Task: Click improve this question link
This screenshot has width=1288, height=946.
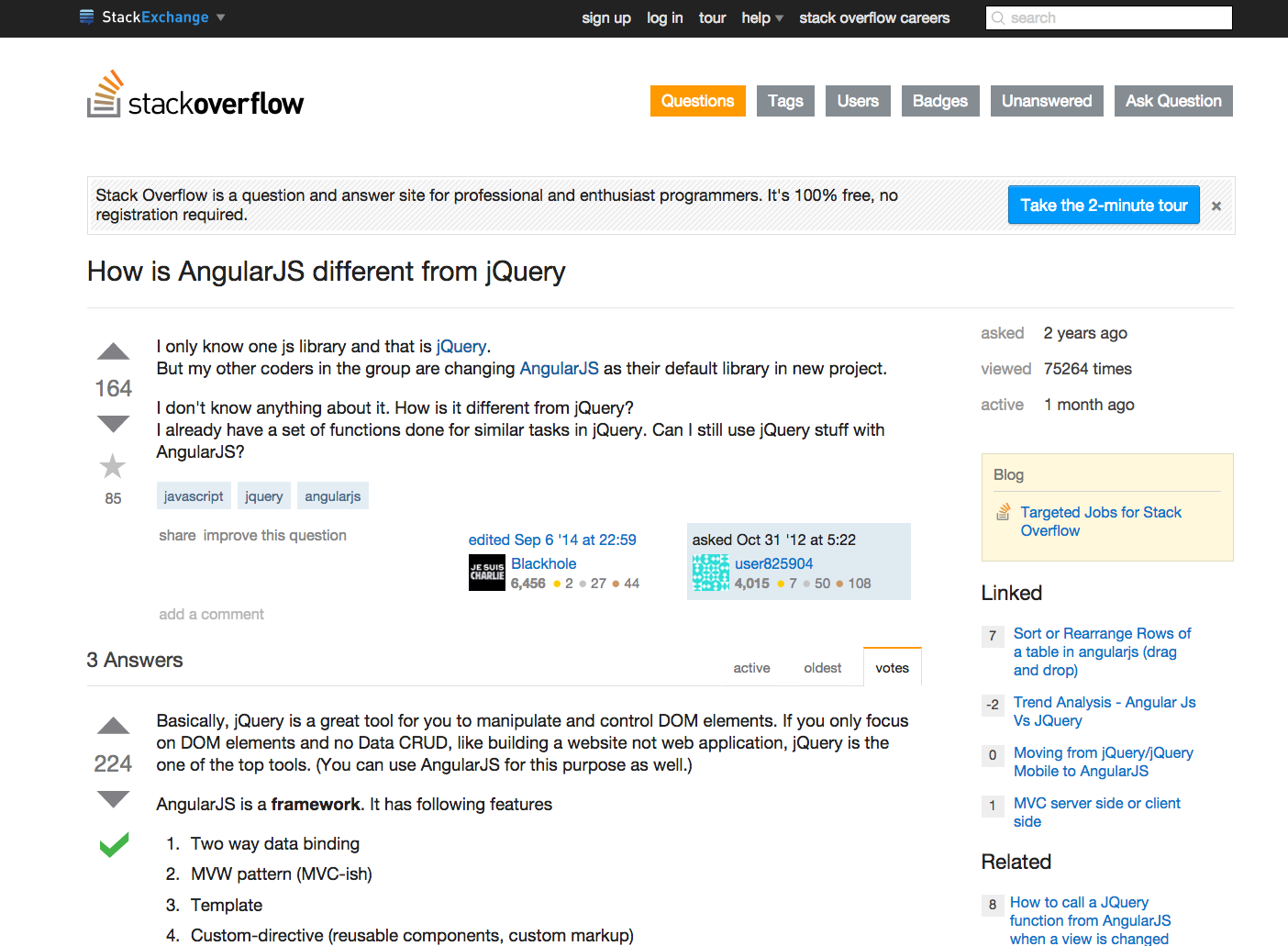Action: [x=274, y=535]
